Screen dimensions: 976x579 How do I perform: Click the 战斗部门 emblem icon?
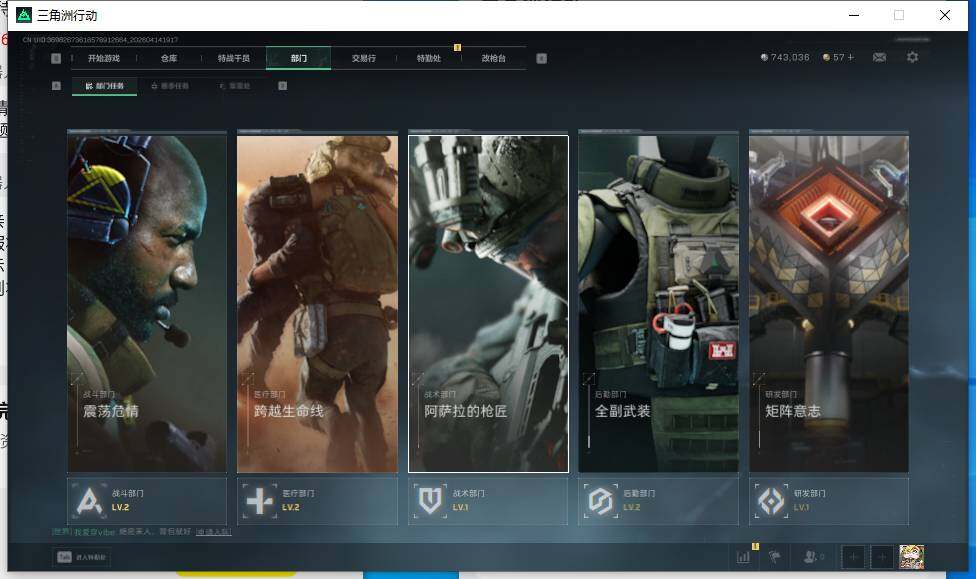click(x=89, y=501)
